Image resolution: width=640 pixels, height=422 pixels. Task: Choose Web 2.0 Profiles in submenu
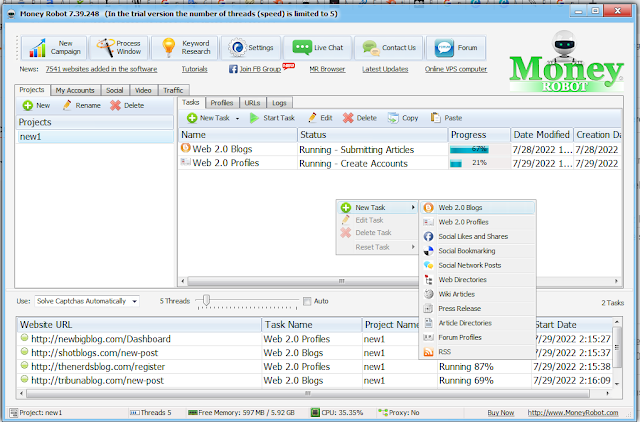point(478,222)
